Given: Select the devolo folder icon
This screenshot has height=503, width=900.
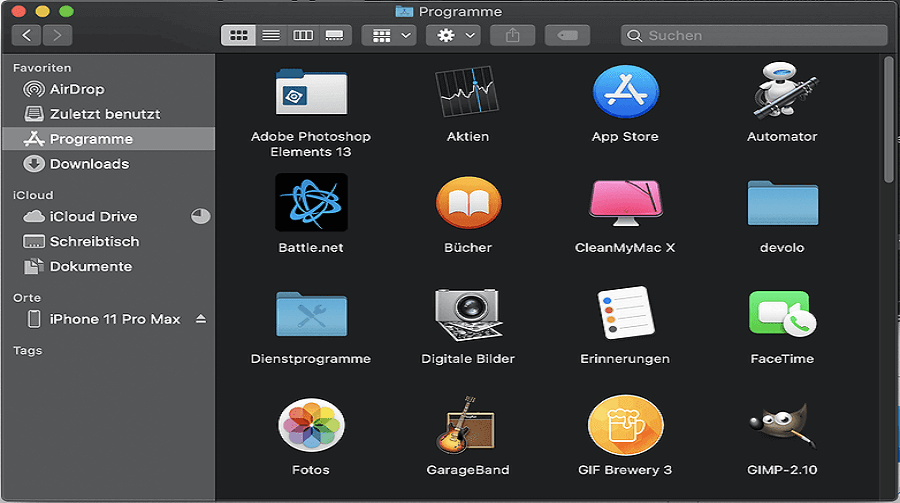Looking at the screenshot, I should click(x=783, y=203).
